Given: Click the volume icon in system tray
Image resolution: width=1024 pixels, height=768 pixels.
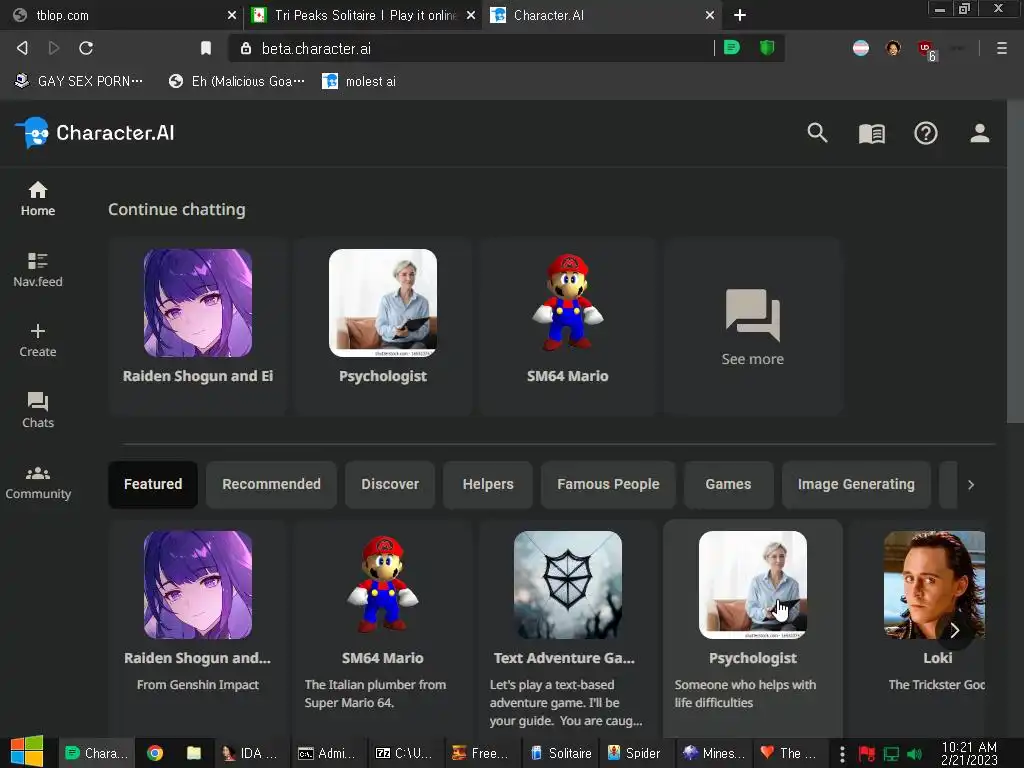Looking at the screenshot, I should coord(914,754).
